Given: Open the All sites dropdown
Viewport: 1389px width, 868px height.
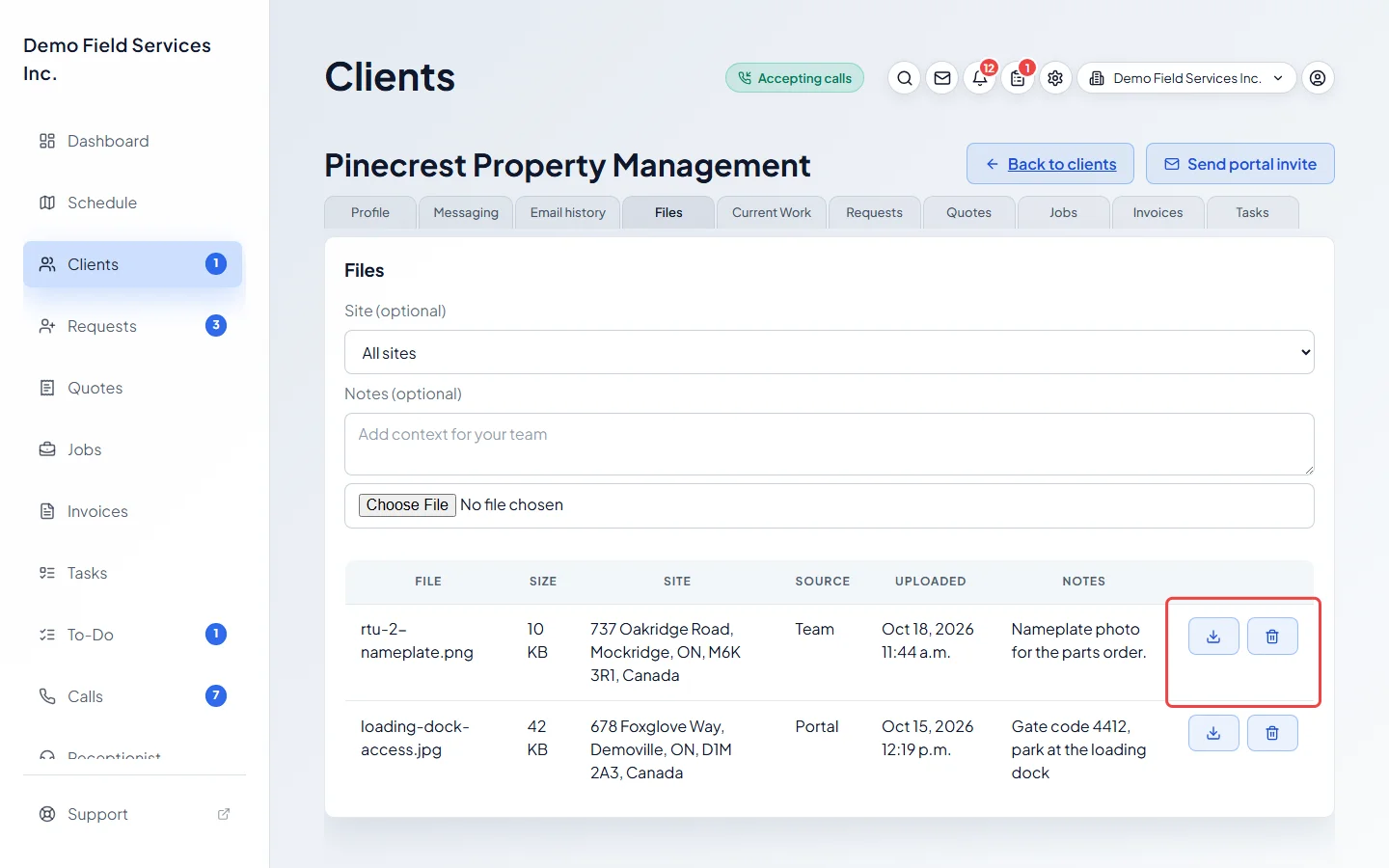Looking at the screenshot, I should [x=830, y=352].
